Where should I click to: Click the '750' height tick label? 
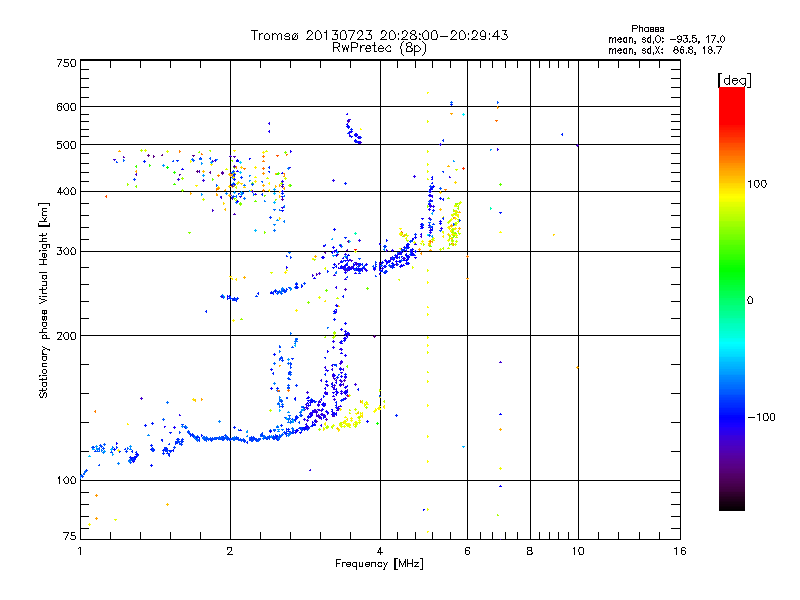(x=66, y=63)
